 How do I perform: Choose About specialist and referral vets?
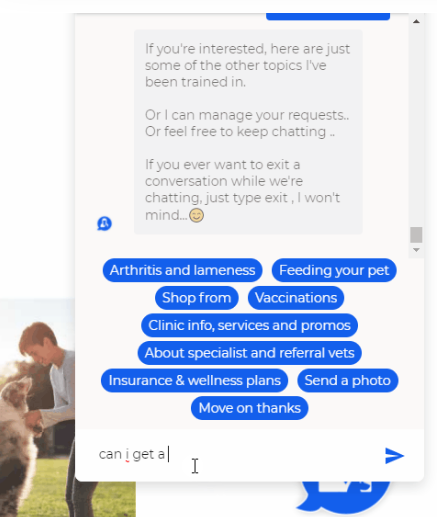pos(249,353)
